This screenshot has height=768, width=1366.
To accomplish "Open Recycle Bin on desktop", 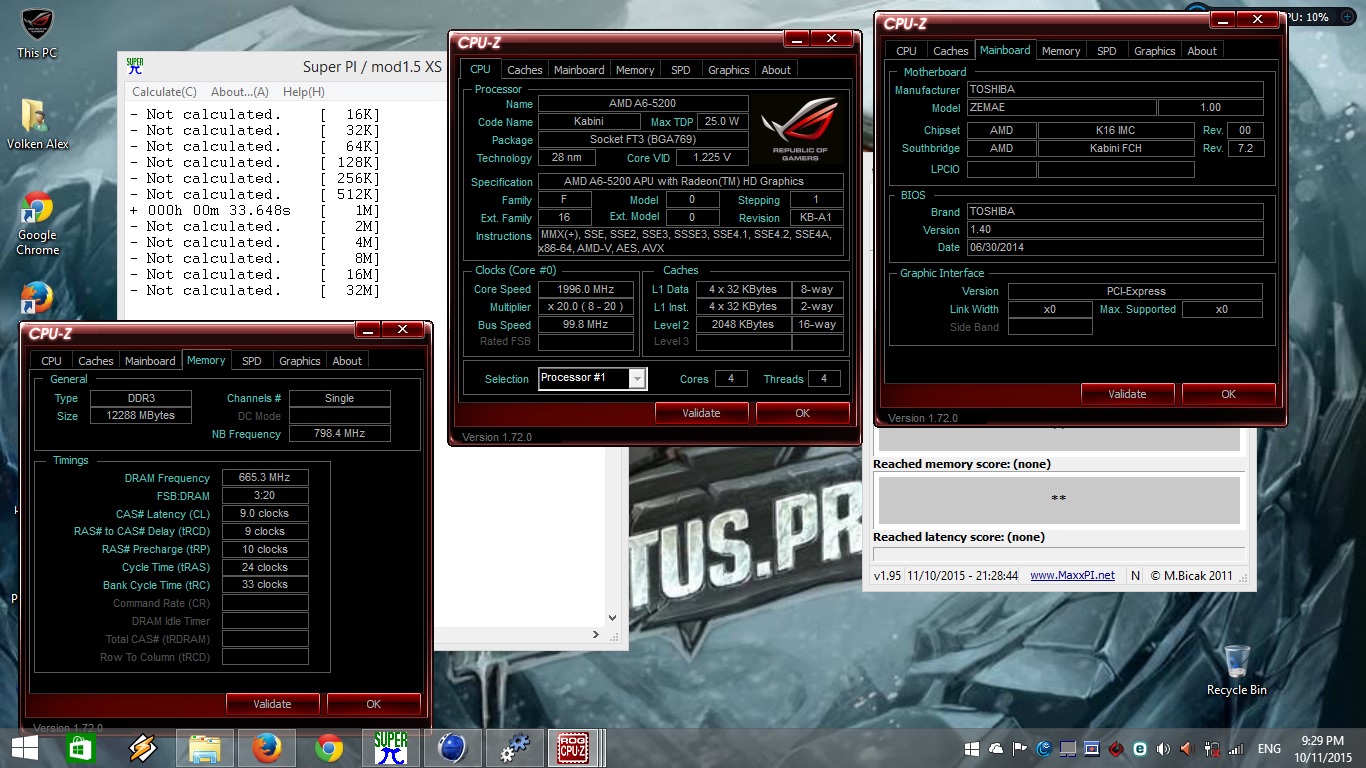I will click(1236, 670).
